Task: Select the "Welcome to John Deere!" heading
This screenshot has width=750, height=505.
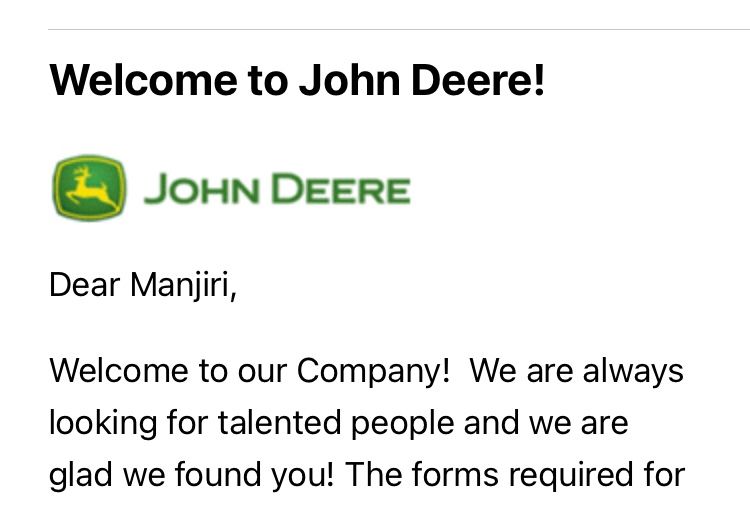Action: tap(297, 80)
